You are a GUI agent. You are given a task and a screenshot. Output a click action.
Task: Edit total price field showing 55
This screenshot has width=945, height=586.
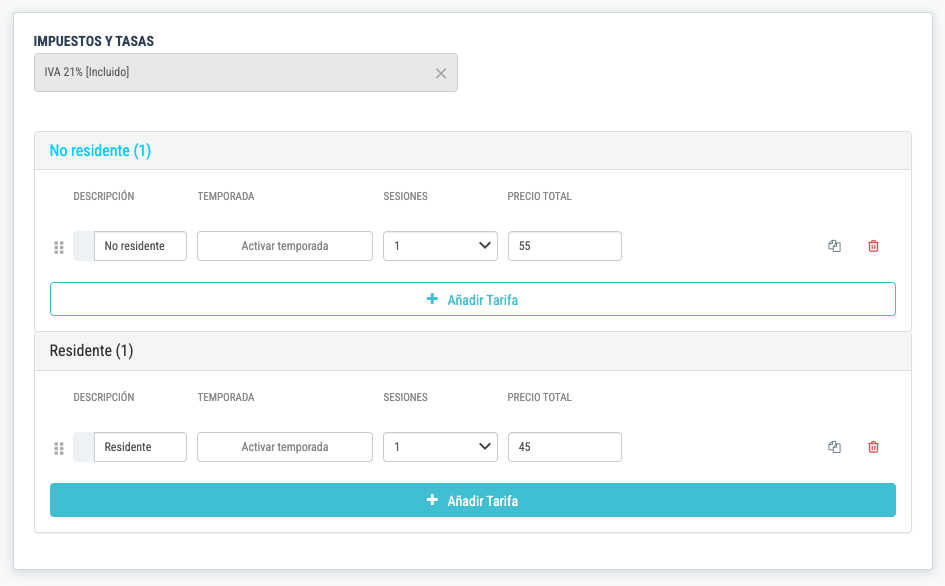(565, 246)
